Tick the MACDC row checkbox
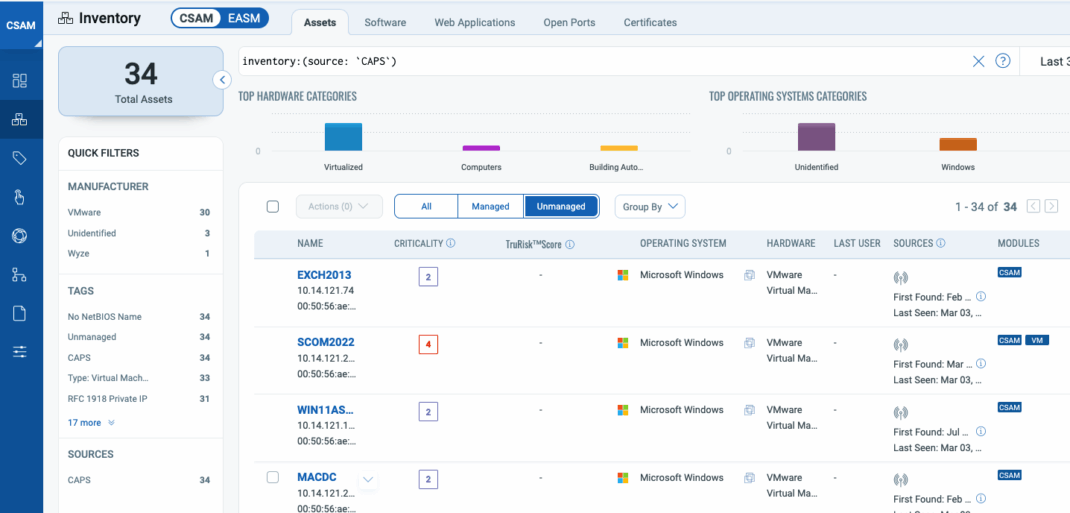The width and height of the screenshot is (1070, 513). [x=273, y=478]
